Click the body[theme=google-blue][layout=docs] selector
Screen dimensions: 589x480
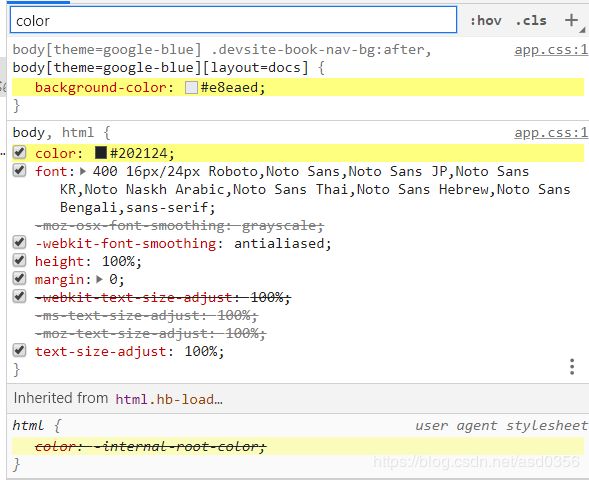tap(160, 68)
